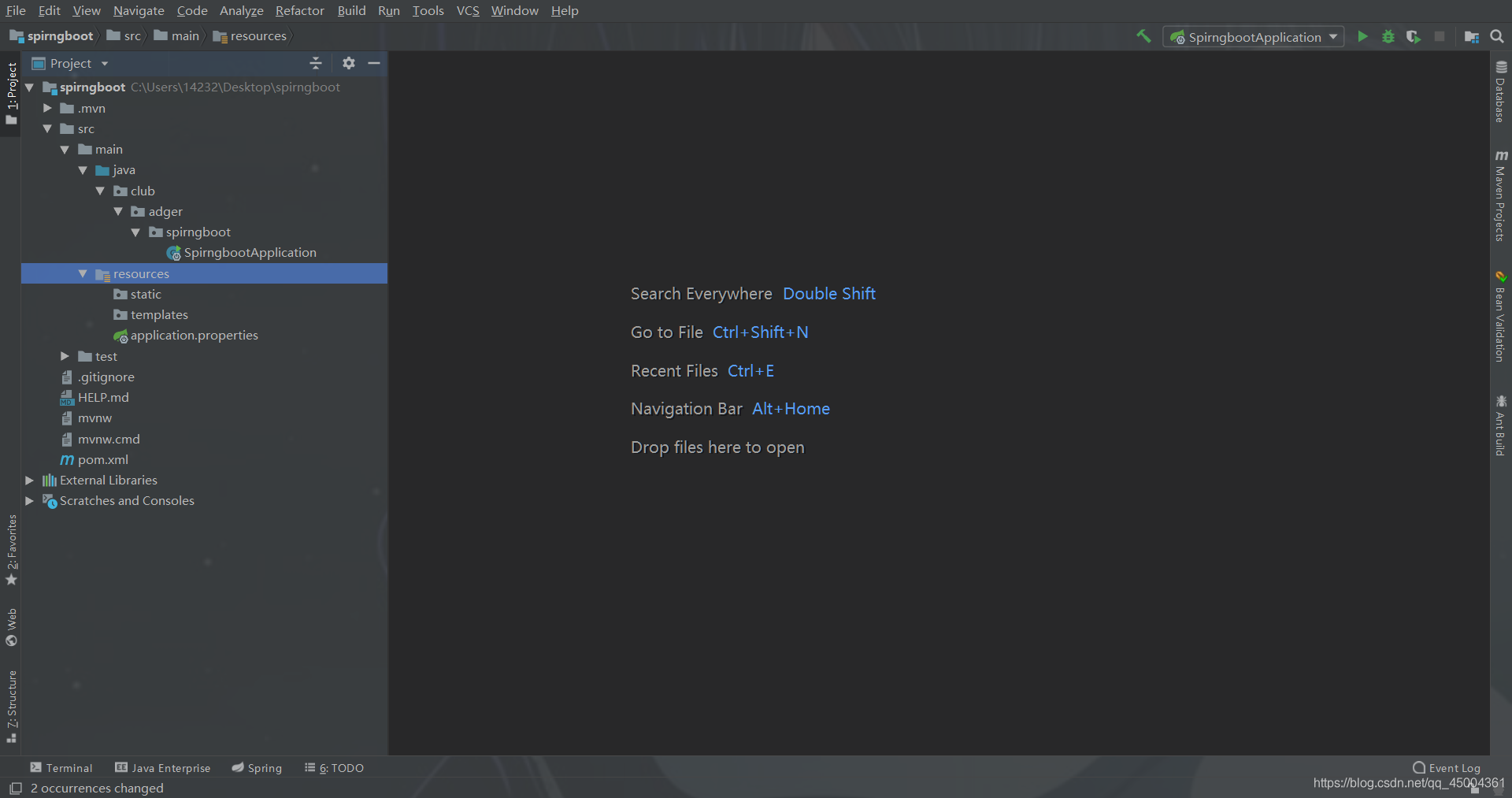Screen dimensions: 1512x798
Task: Click src in navigation breadcrumb
Action: pyautogui.click(x=124, y=36)
